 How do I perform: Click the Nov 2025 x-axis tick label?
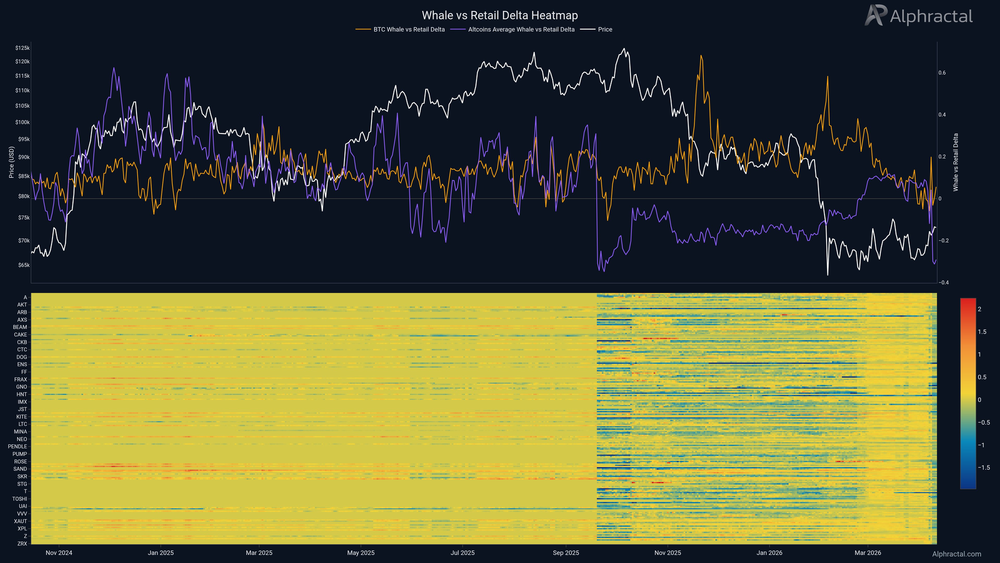[x=667, y=552]
